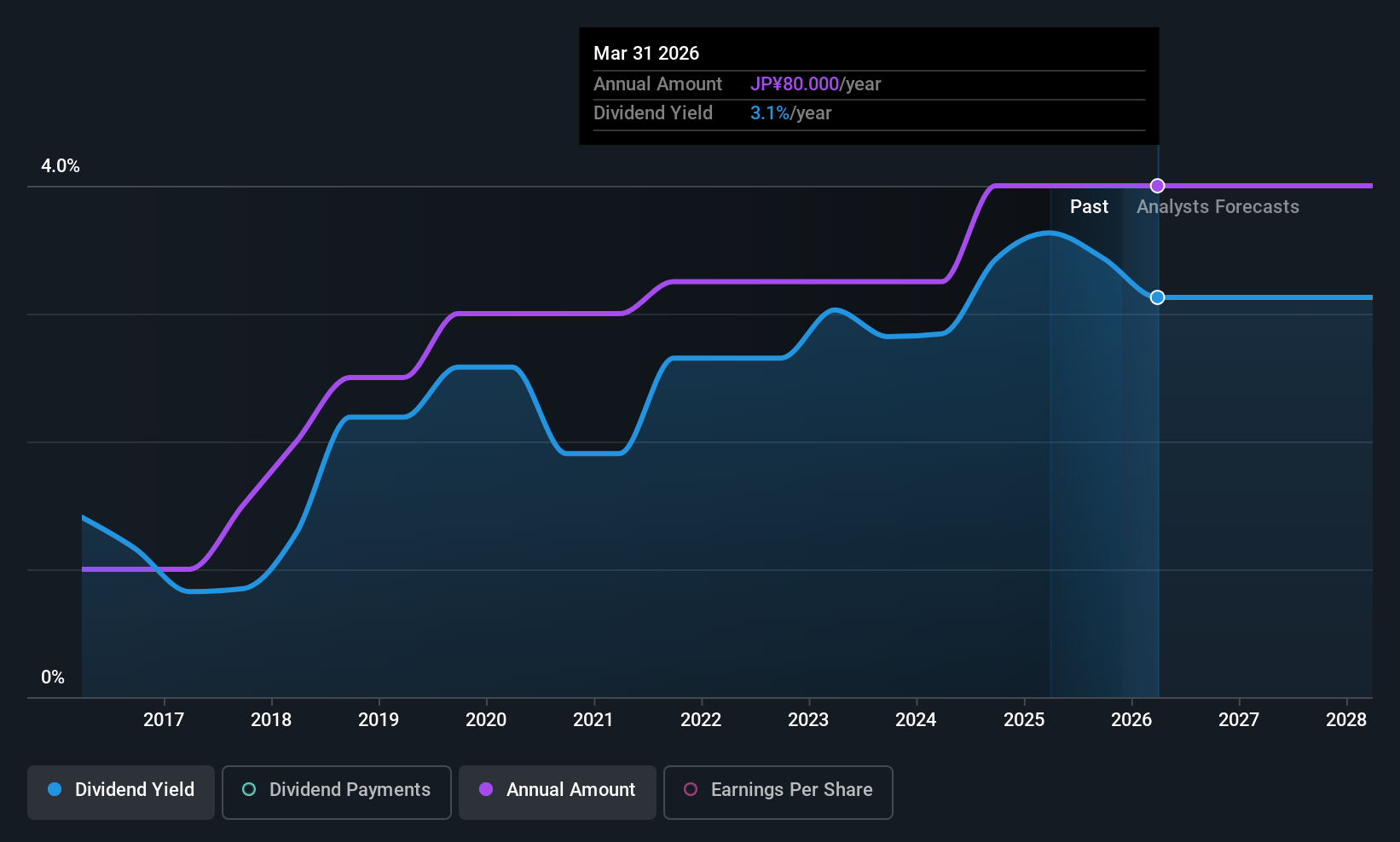
Task: Click the blue dividend yield data point
Action: coord(1157,297)
